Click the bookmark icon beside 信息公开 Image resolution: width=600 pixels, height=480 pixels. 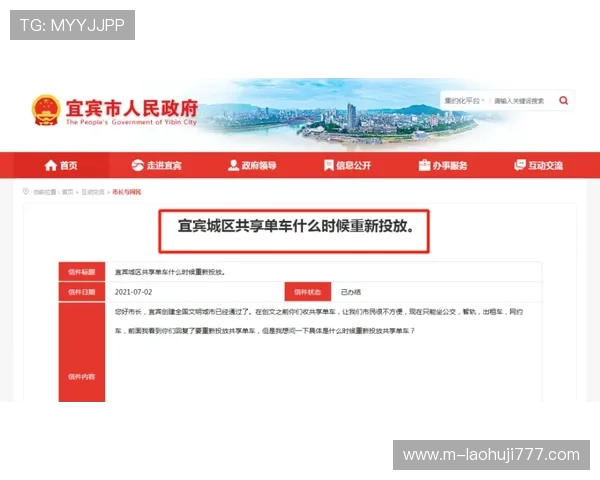pos(329,165)
